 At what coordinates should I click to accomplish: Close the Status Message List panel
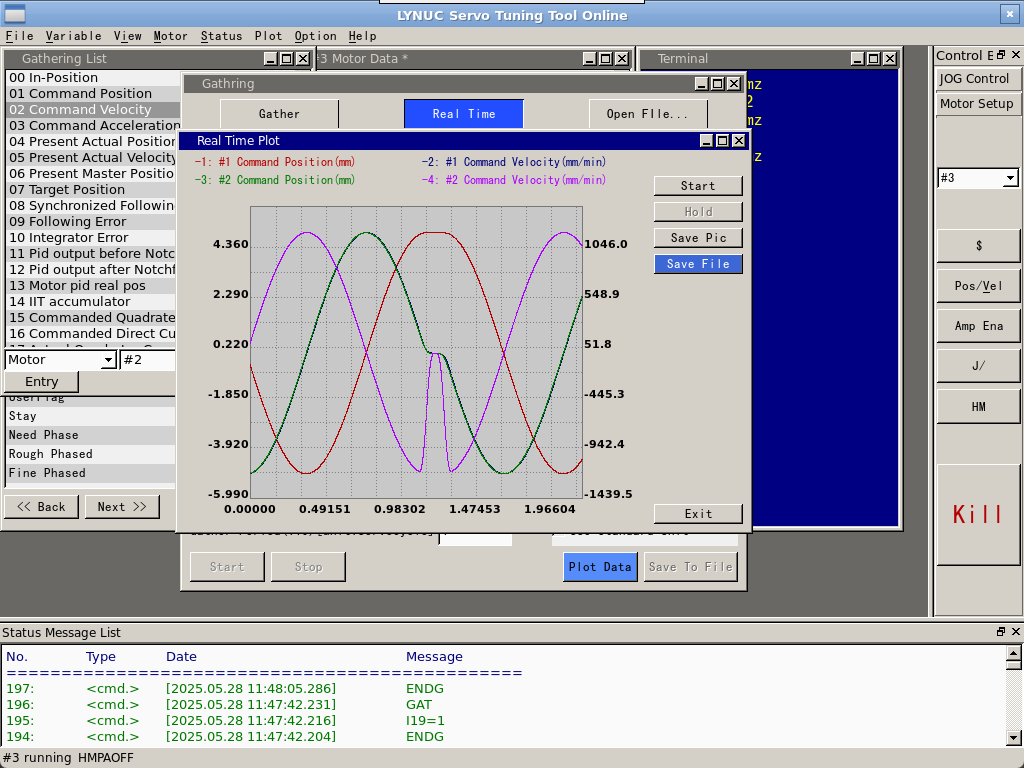point(1016,632)
